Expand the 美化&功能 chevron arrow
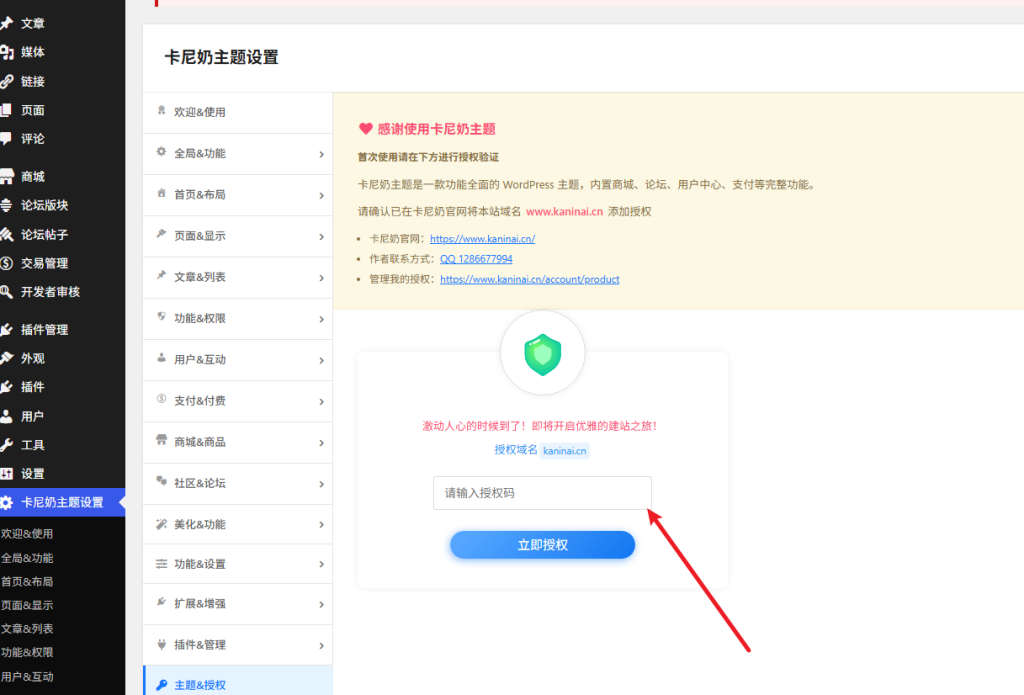 321,525
